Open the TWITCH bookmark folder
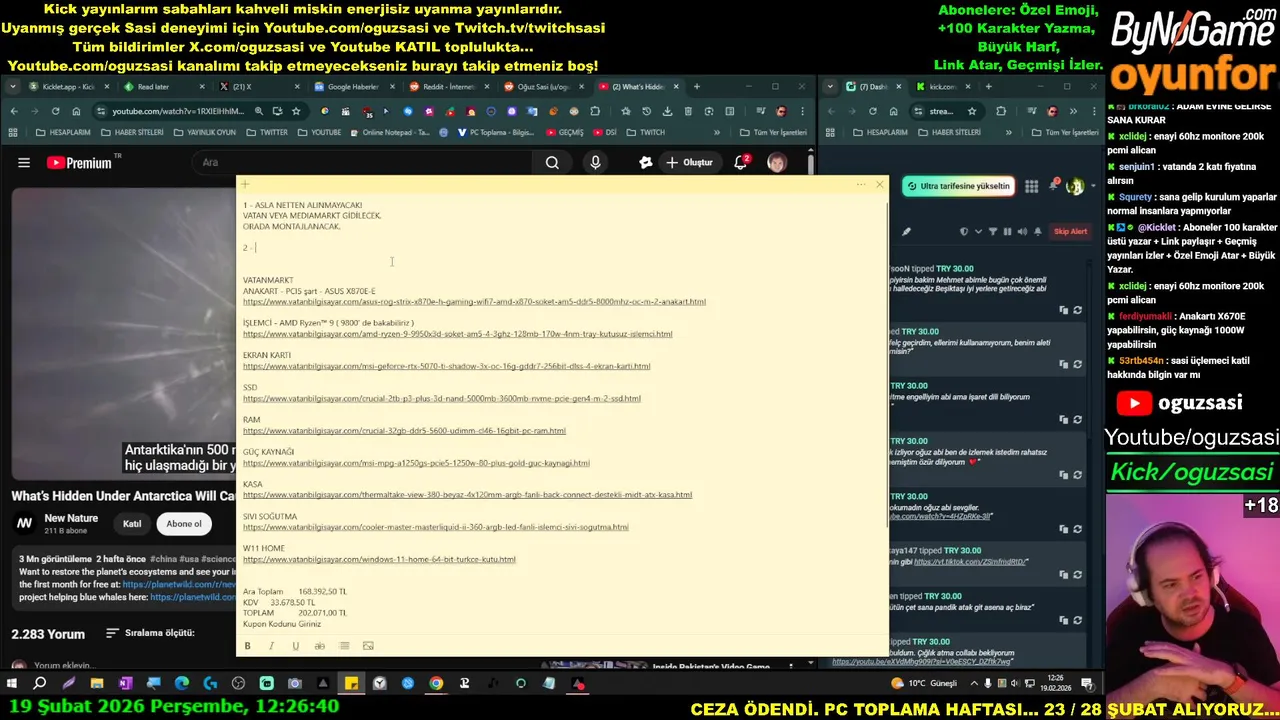1280x720 pixels. point(646,132)
